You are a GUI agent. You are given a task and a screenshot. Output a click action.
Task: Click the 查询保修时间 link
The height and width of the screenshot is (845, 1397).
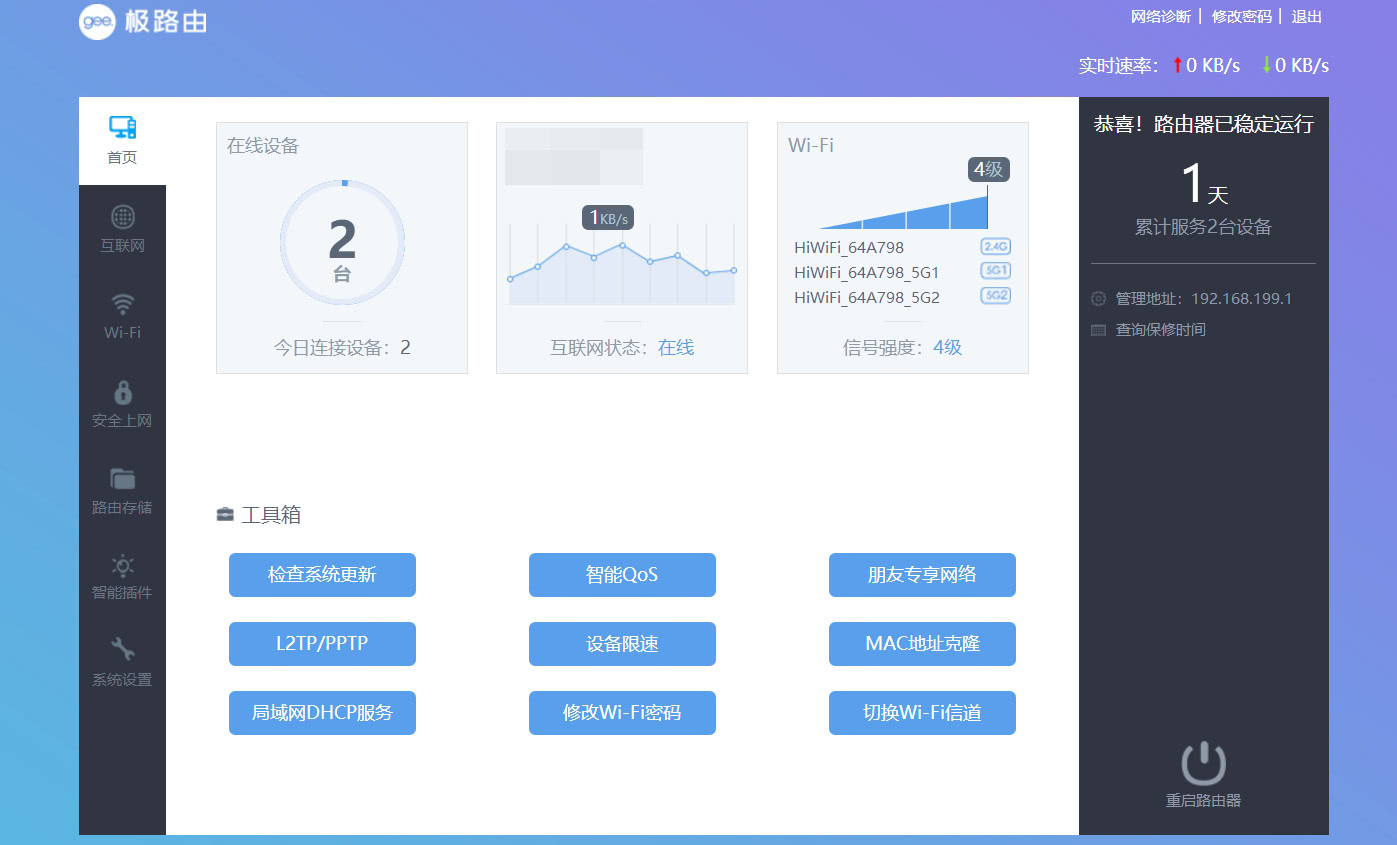tap(1161, 330)
